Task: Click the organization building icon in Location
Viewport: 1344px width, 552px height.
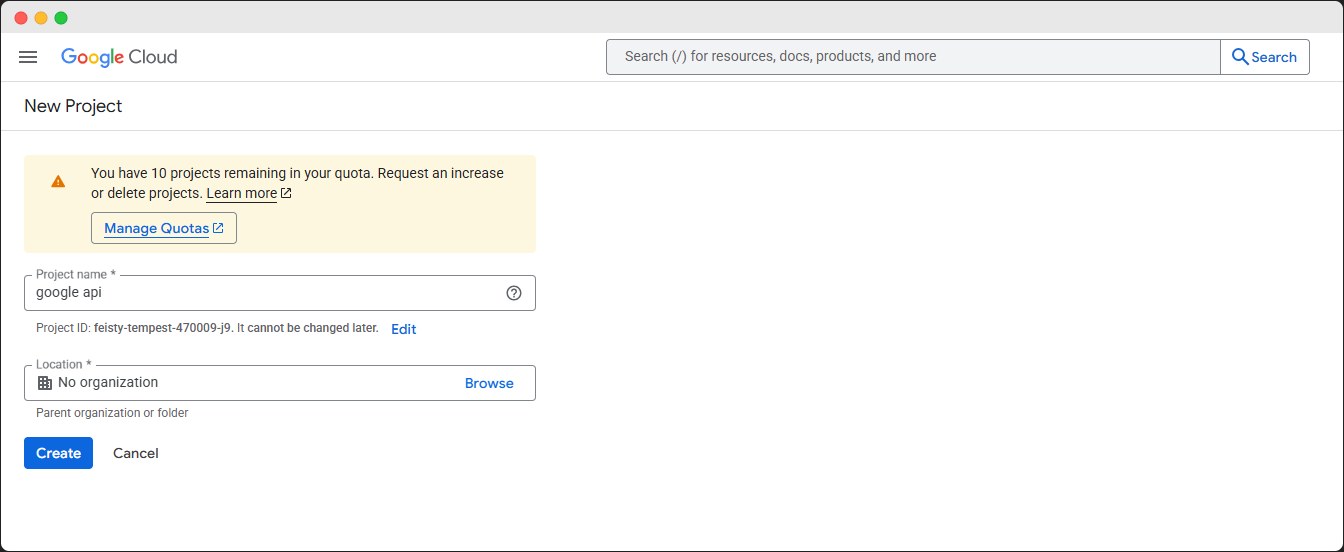Action: (x=45, y=383)
